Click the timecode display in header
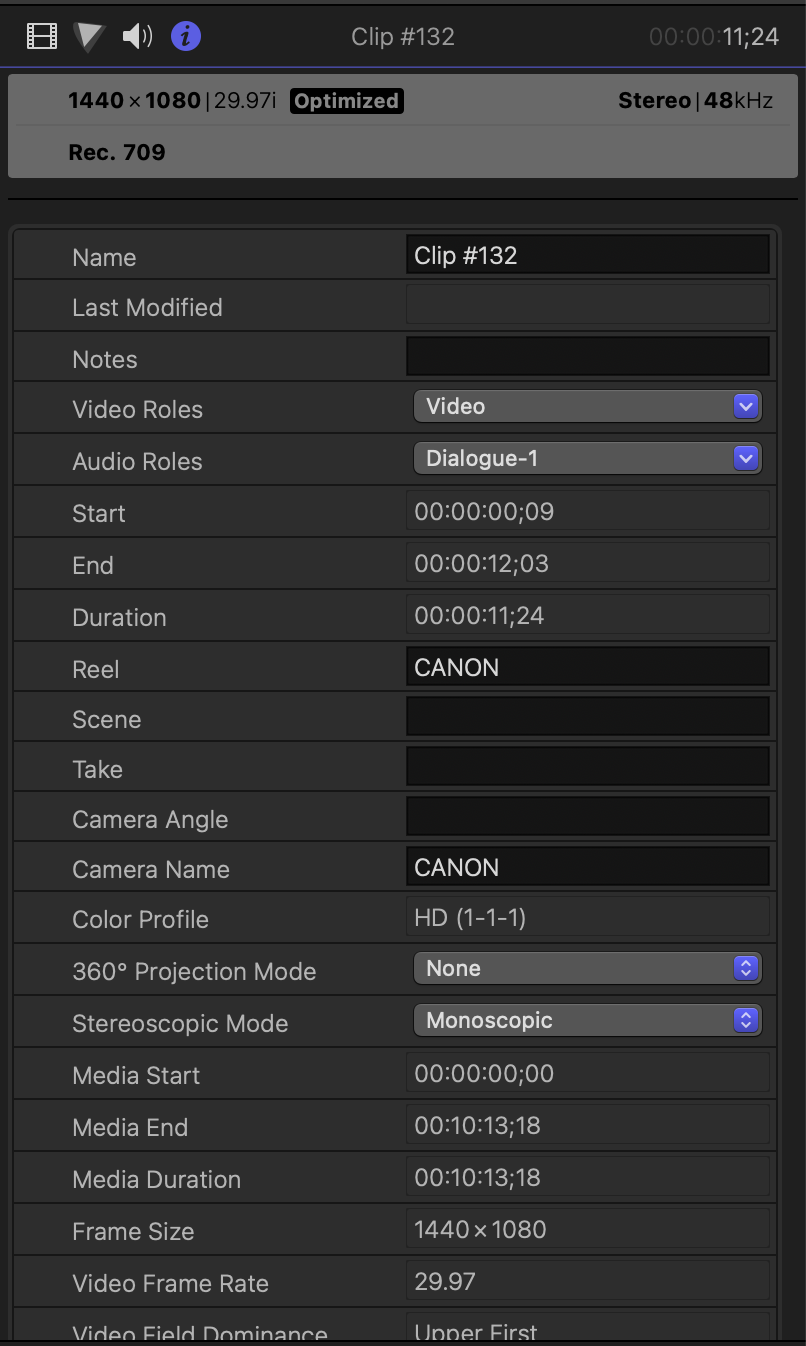Screen dimensions: 806x1346 [x=713, y=37]
